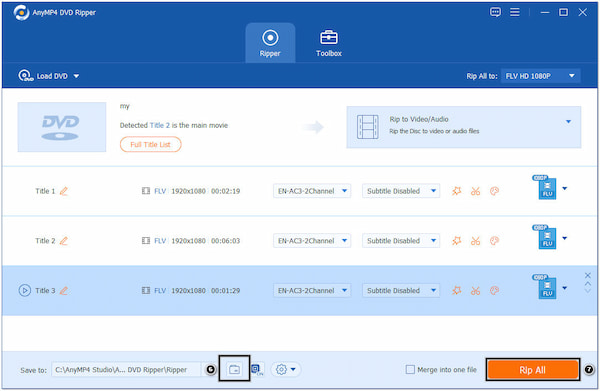
Task: Expand the Rip All to FLV HD 1080P dropdown
Action: click(541, 76)
